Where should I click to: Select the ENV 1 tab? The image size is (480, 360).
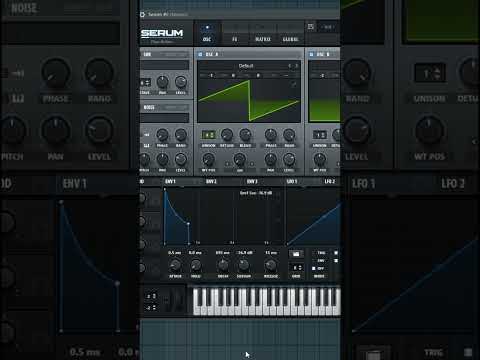coord(170,181)
